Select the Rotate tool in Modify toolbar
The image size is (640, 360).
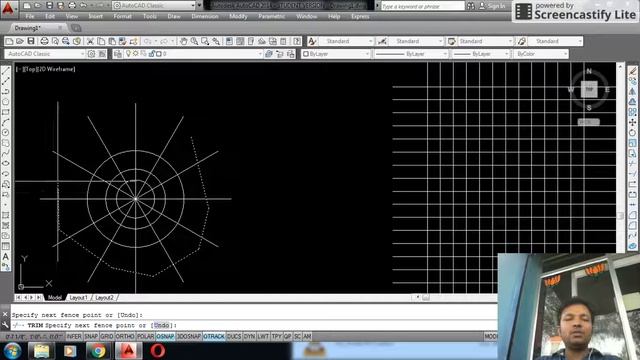pyautogui.click(x=632, y=133)
